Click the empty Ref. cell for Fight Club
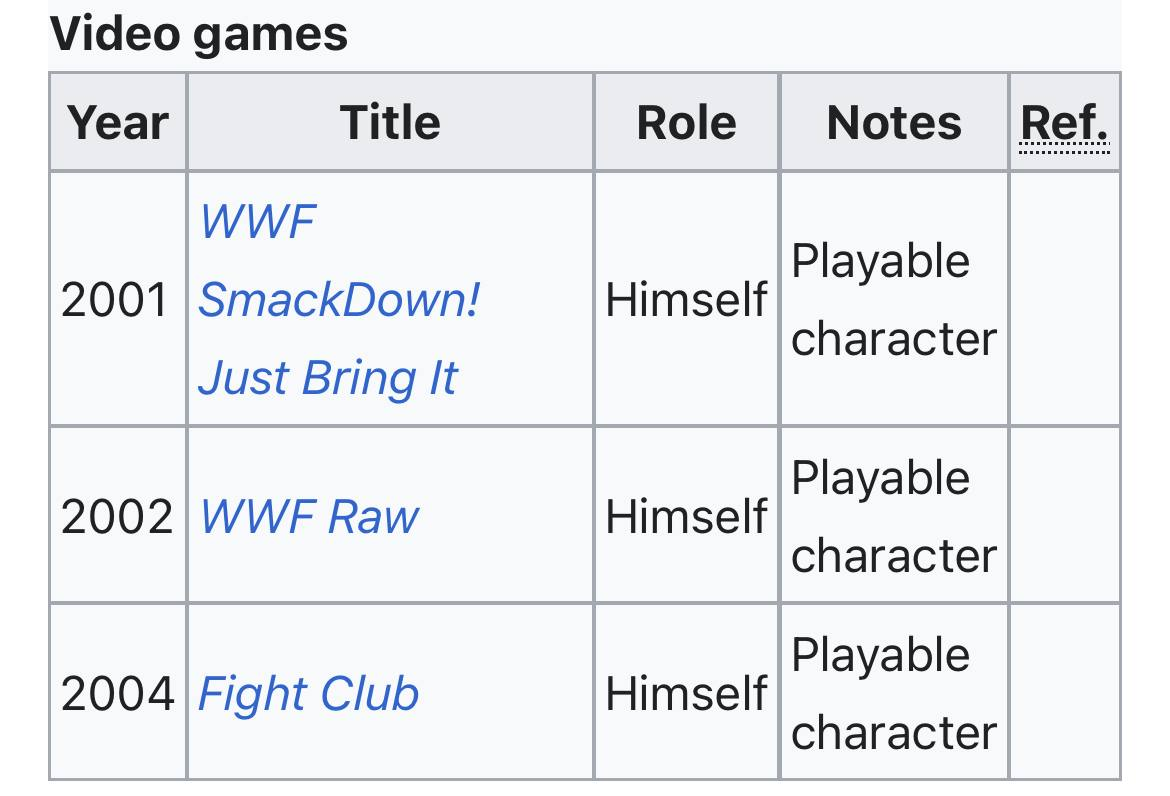The width and height of the screenshot is (1170, 796). [1064, 693]
